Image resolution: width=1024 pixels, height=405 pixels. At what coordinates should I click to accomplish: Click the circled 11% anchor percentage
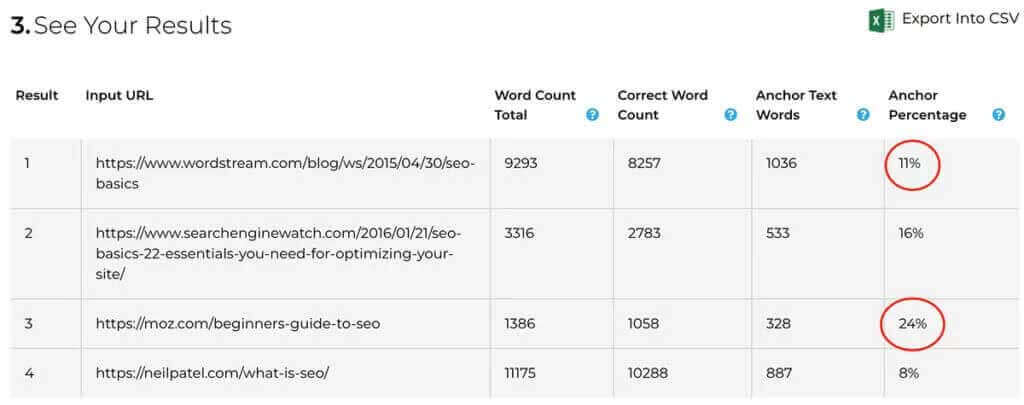click(909, 163)
